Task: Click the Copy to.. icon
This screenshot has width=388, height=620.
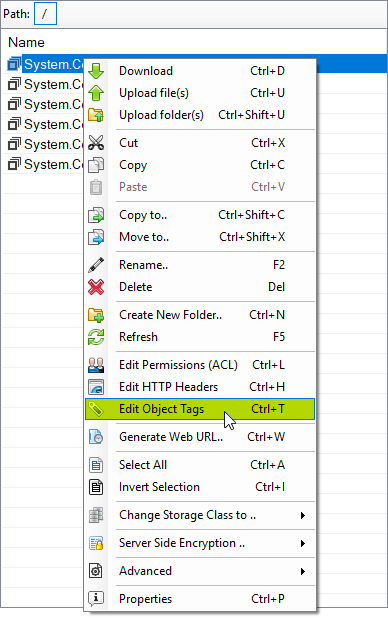Action: click(96, 215)
